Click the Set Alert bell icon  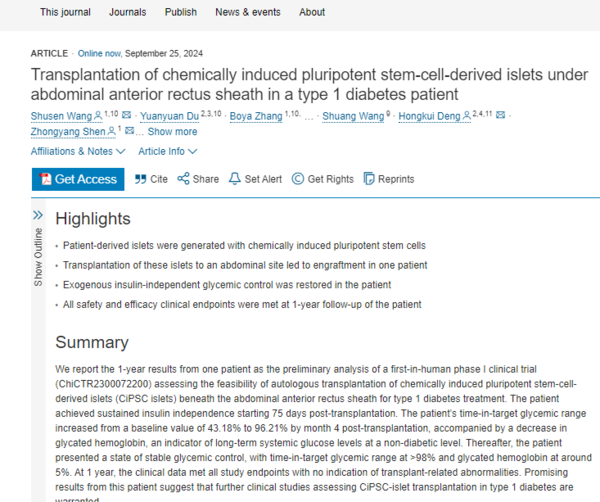point(234,179)
